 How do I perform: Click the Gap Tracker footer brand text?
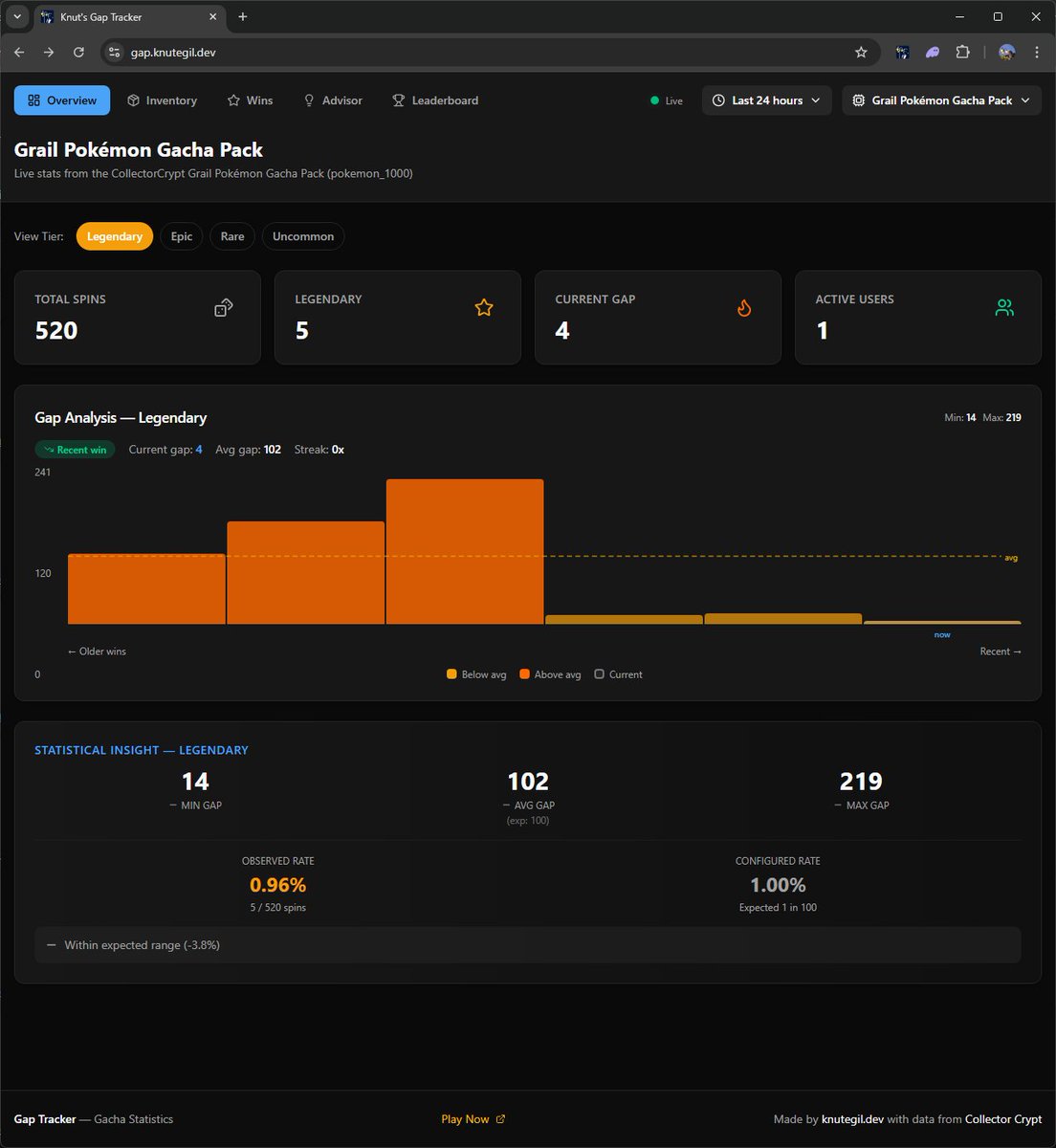tap(45, 1119)
